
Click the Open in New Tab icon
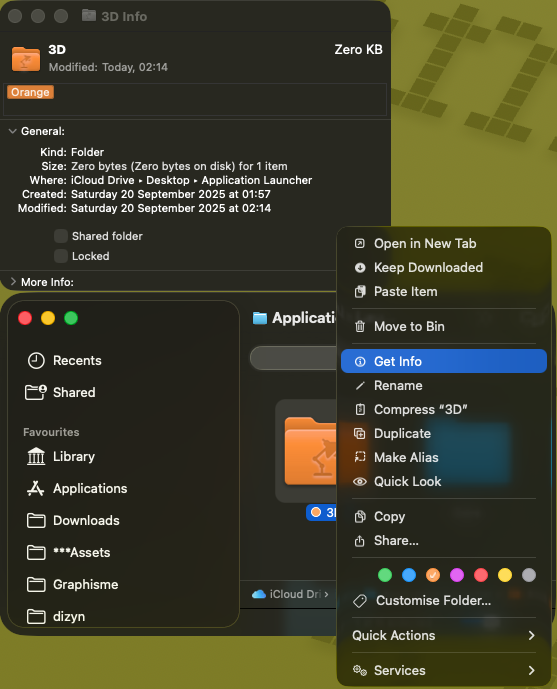click(360, 243)
